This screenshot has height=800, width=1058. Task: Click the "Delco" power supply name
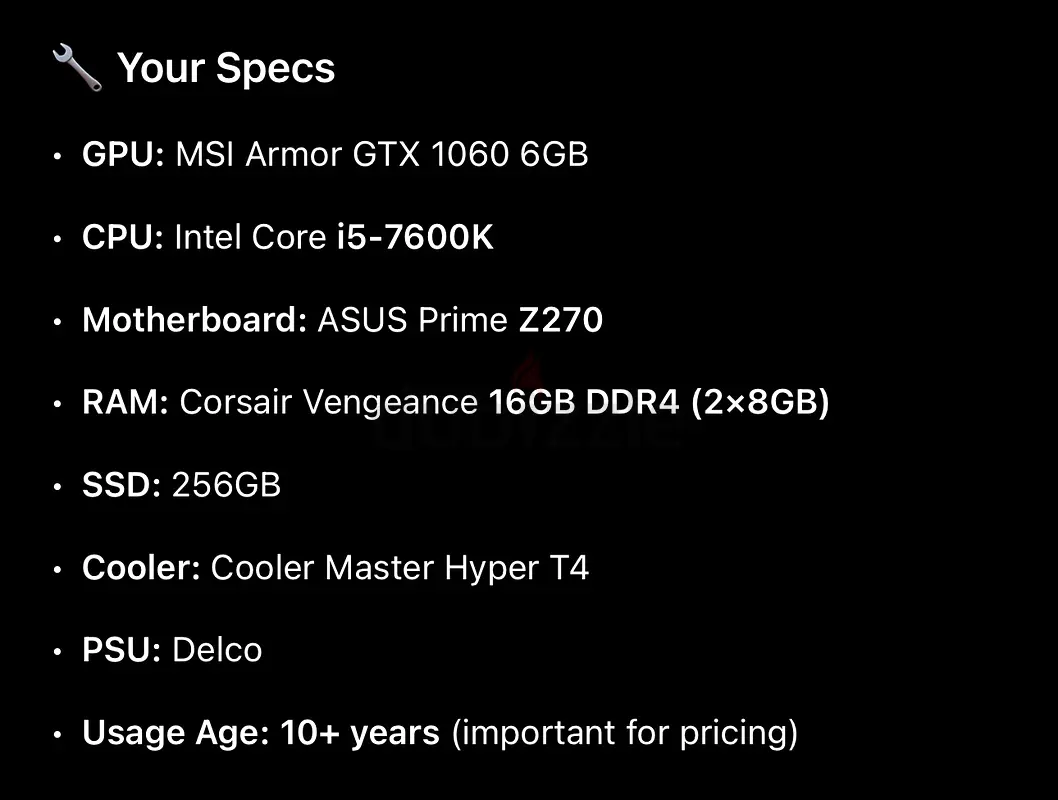pyautogui.click(x=217, y=650)
